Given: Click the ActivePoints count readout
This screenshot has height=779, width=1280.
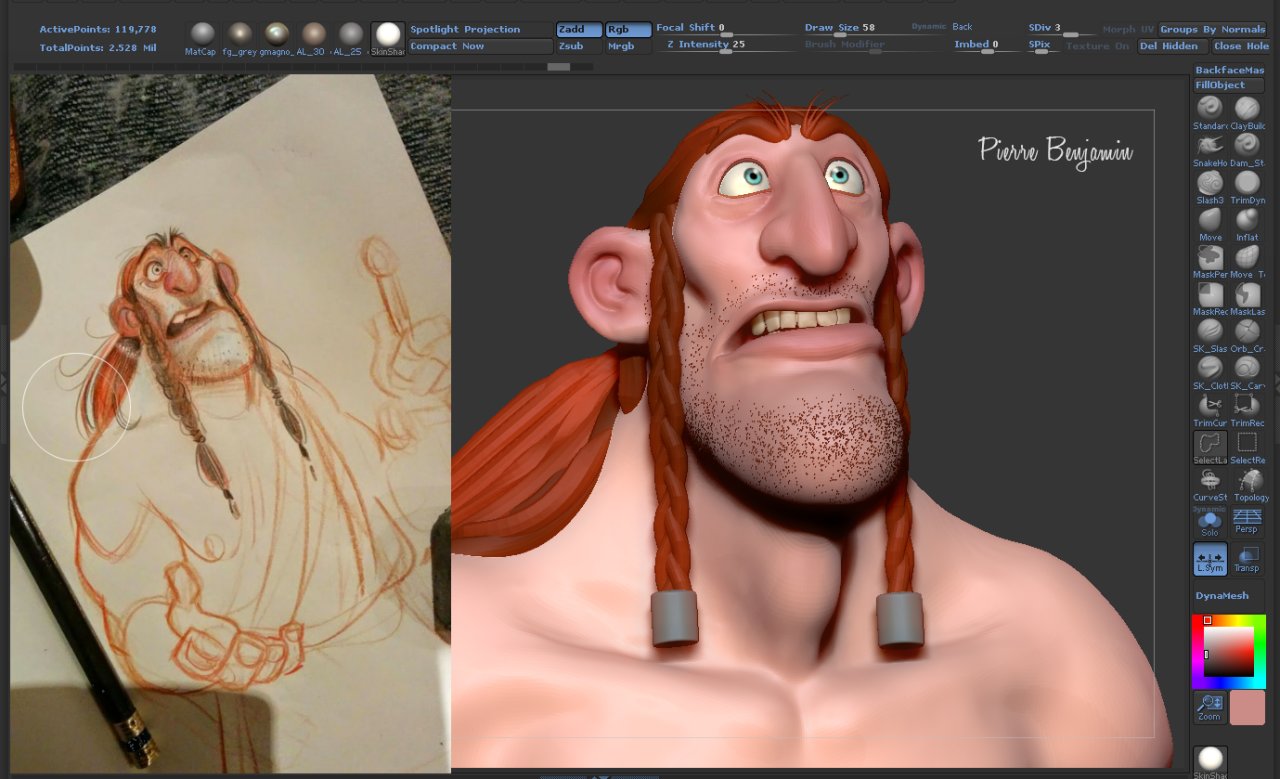Looking at the screenshot, I should [97, 30].
